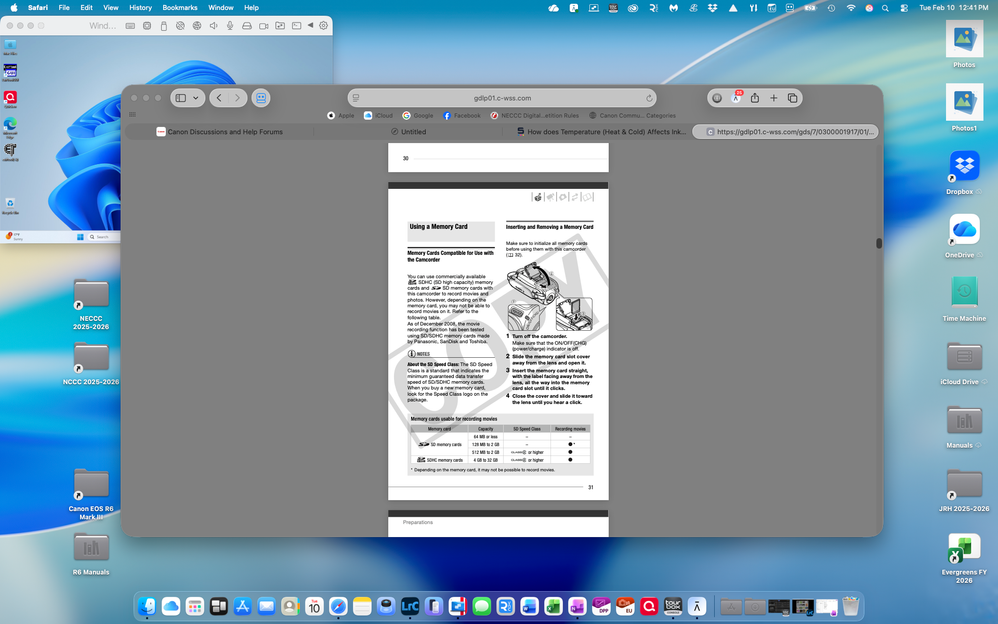
Task: Launch Lightroom Classic from the Dock
Action: point(410,606)
